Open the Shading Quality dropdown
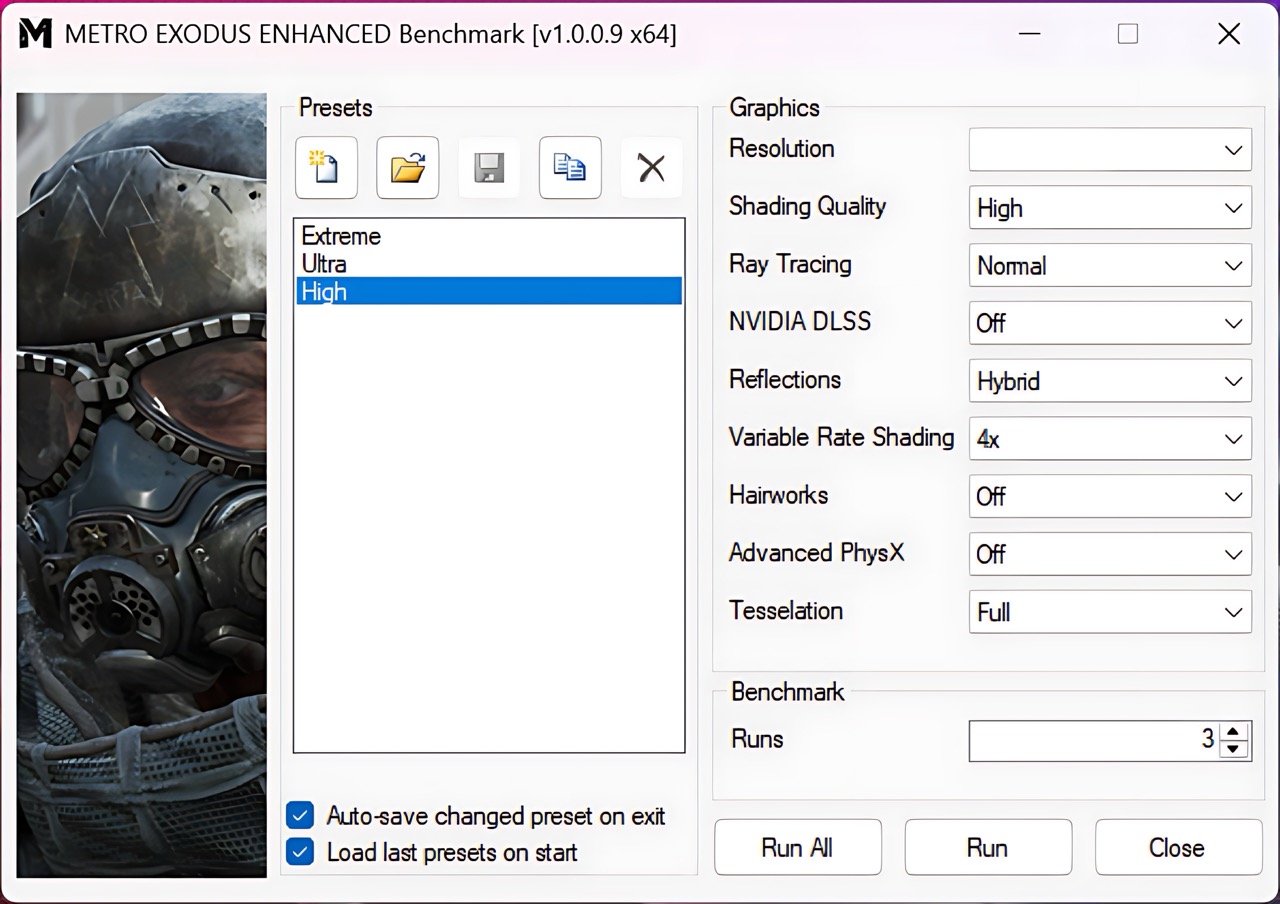This screenshot has width=1280, height=904. click(1110, 208)
